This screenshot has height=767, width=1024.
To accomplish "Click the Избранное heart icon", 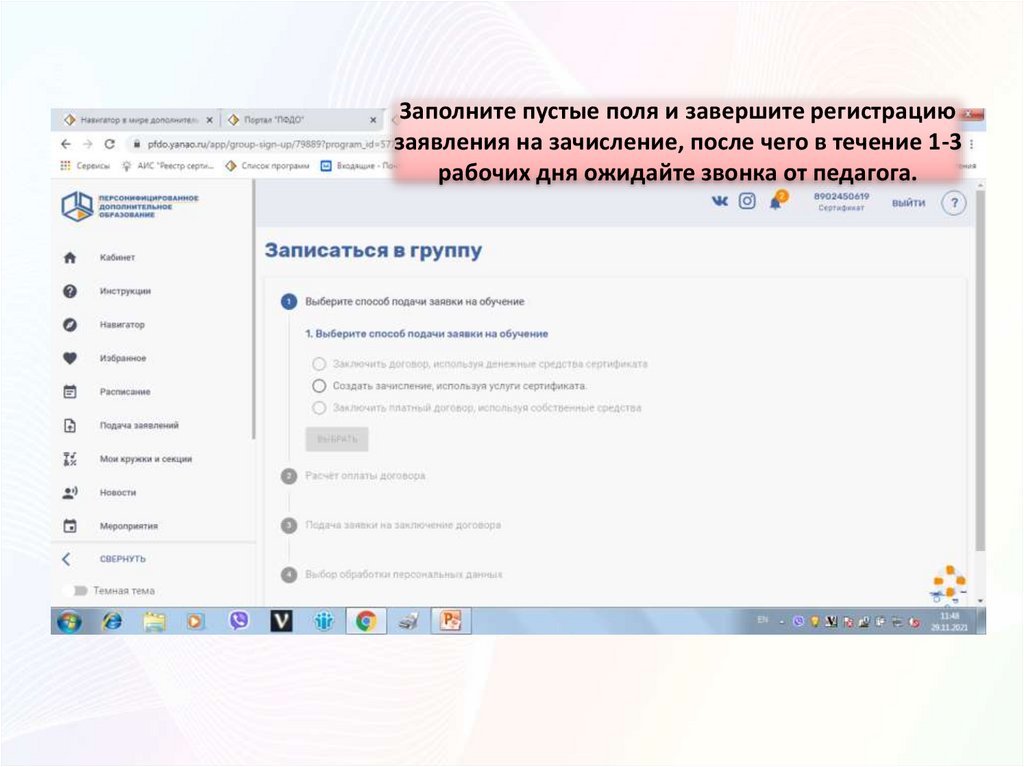I will tap(70, 358).
